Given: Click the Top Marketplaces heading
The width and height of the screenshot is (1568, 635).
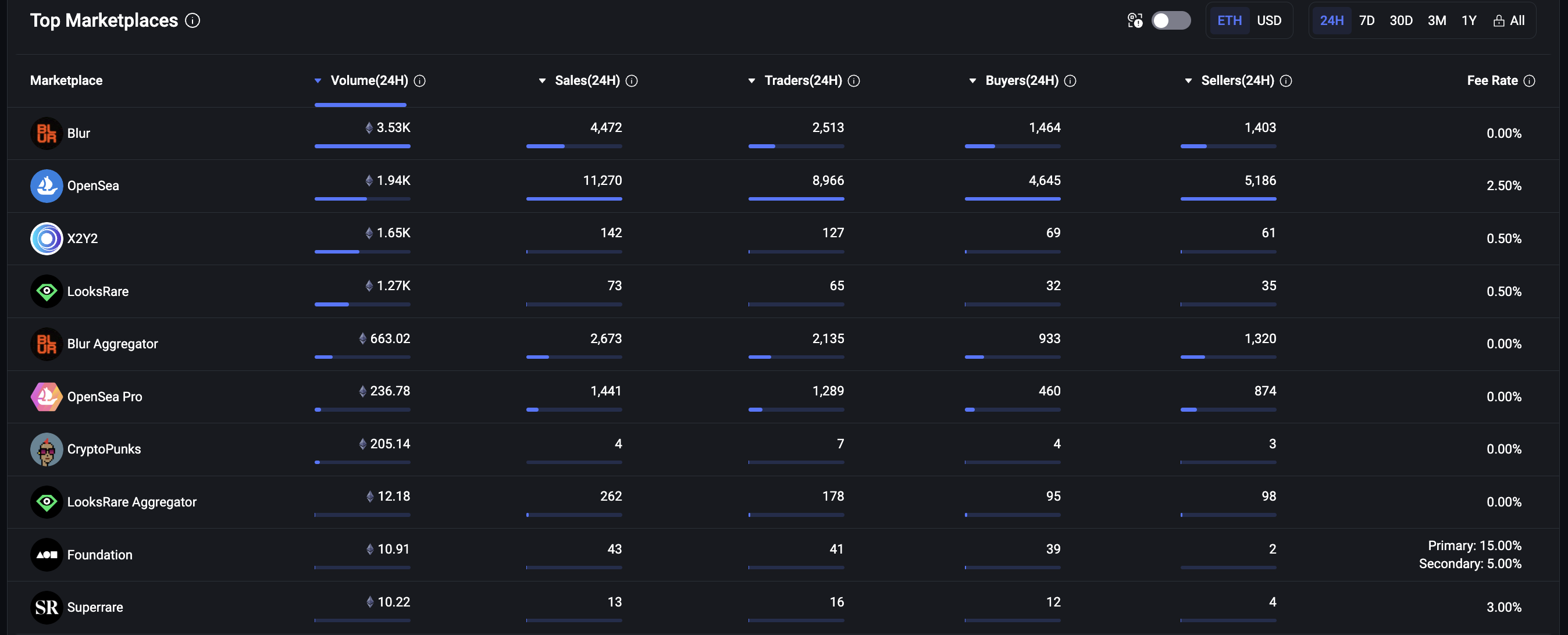Looking at the screenshot, I should click(104, 21).
